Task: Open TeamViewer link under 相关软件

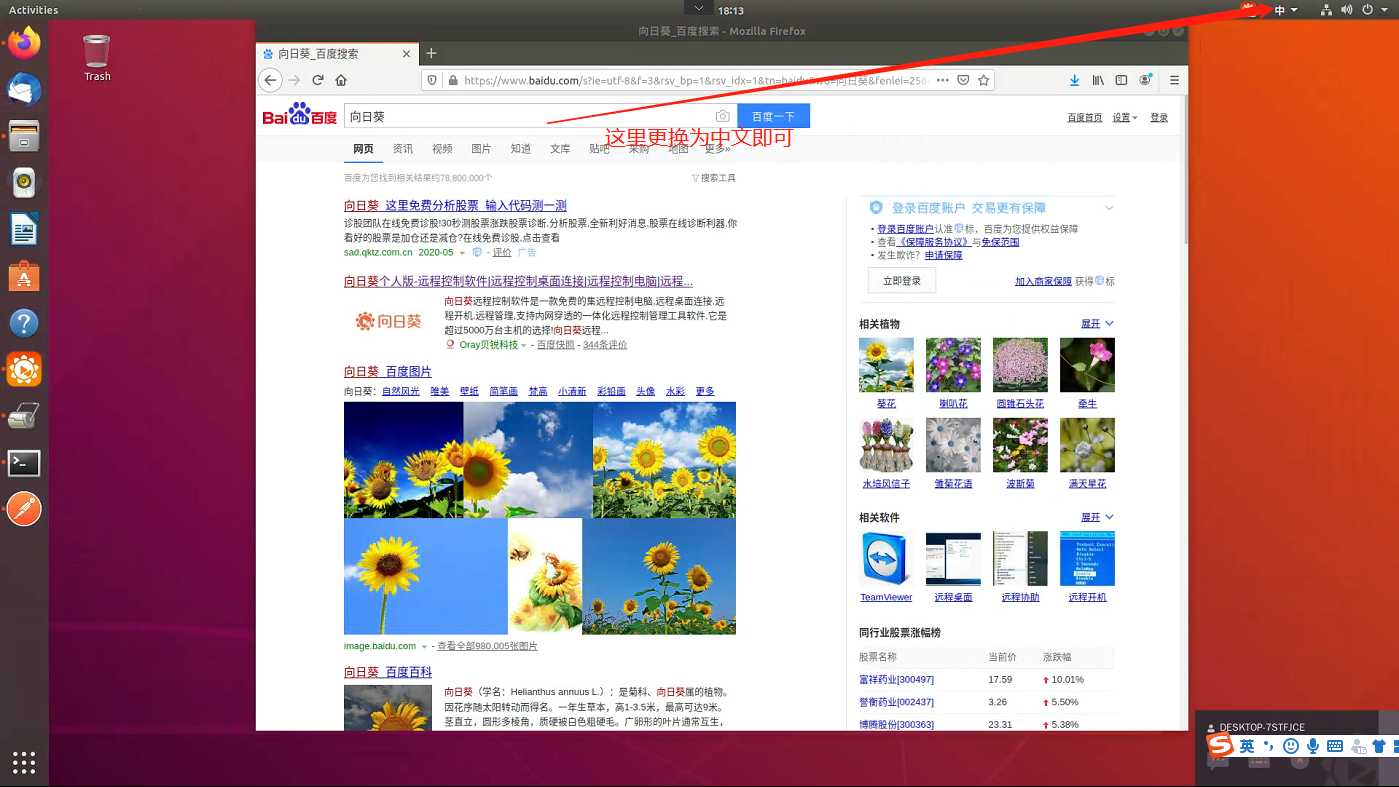Action: pyautogui.click(x=886, y=597)
